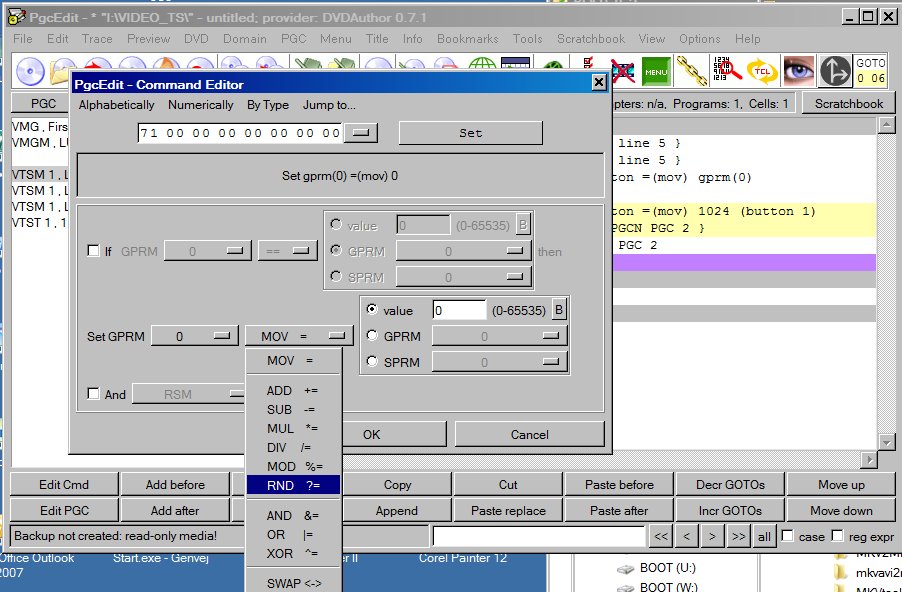Click the scroll down arrow of the command list
Image resolution: width=902 pixels, height=592 pixels.
click(886, 442)
